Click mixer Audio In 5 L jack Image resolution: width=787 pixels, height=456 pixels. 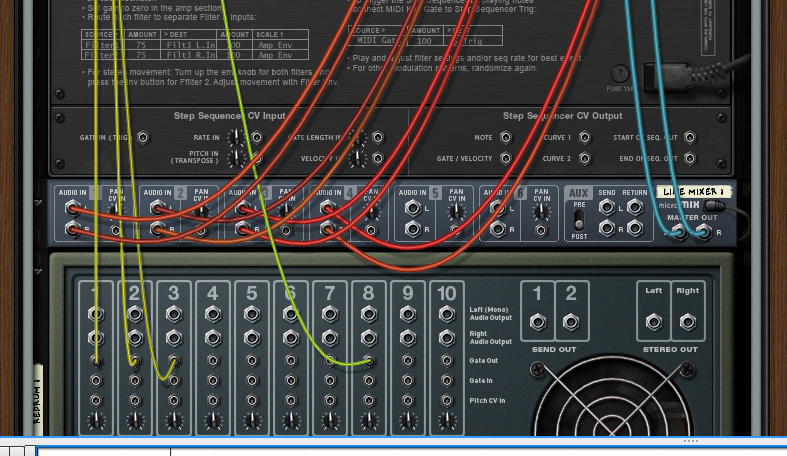point(413,208)
